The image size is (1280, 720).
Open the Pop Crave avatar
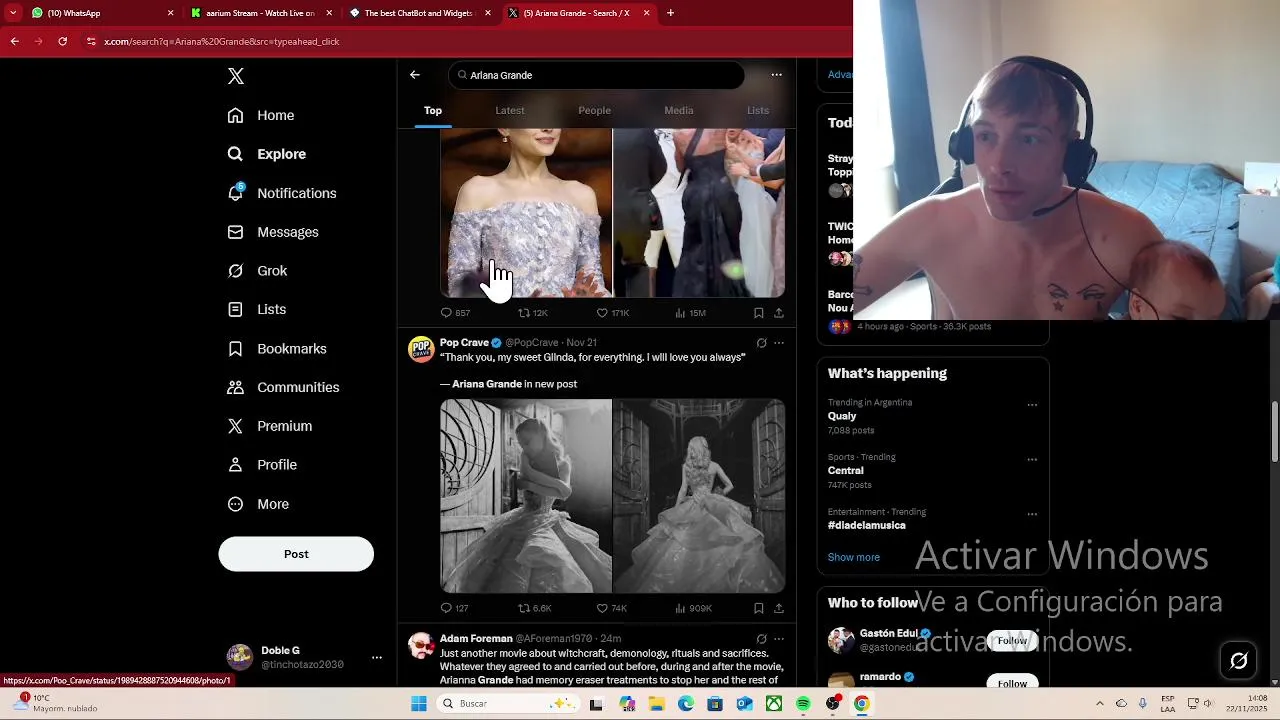point(421,349)
